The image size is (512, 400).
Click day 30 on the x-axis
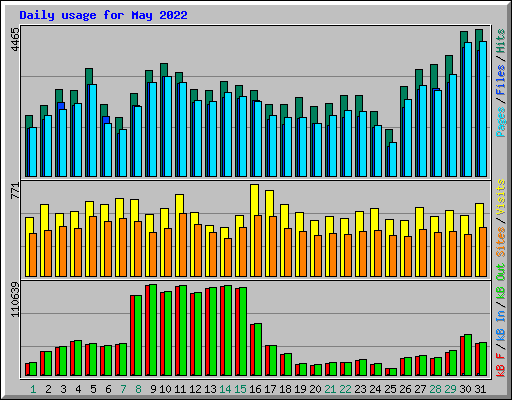tap(465, 389)
